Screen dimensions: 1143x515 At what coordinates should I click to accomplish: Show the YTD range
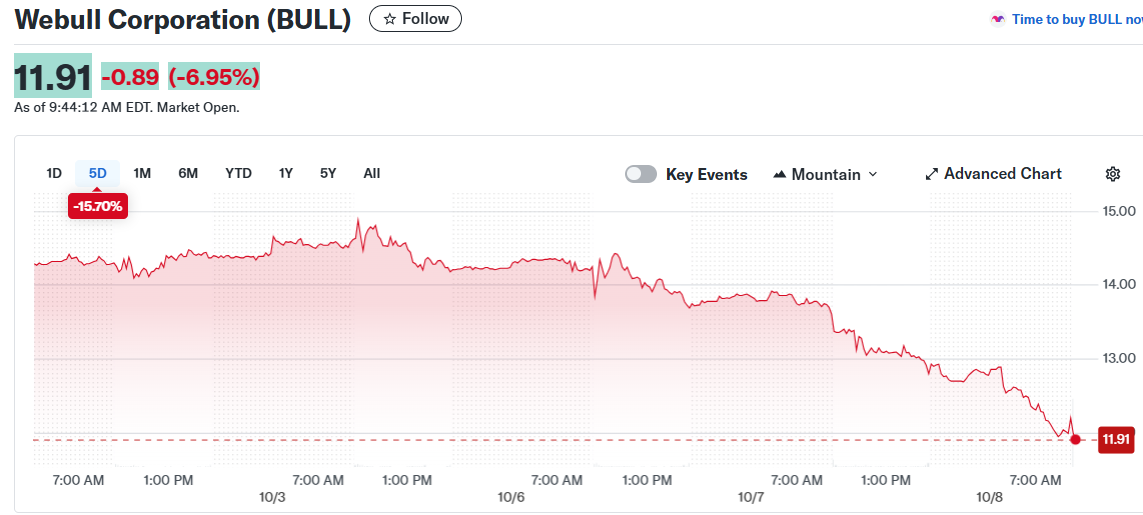point(238,173)
